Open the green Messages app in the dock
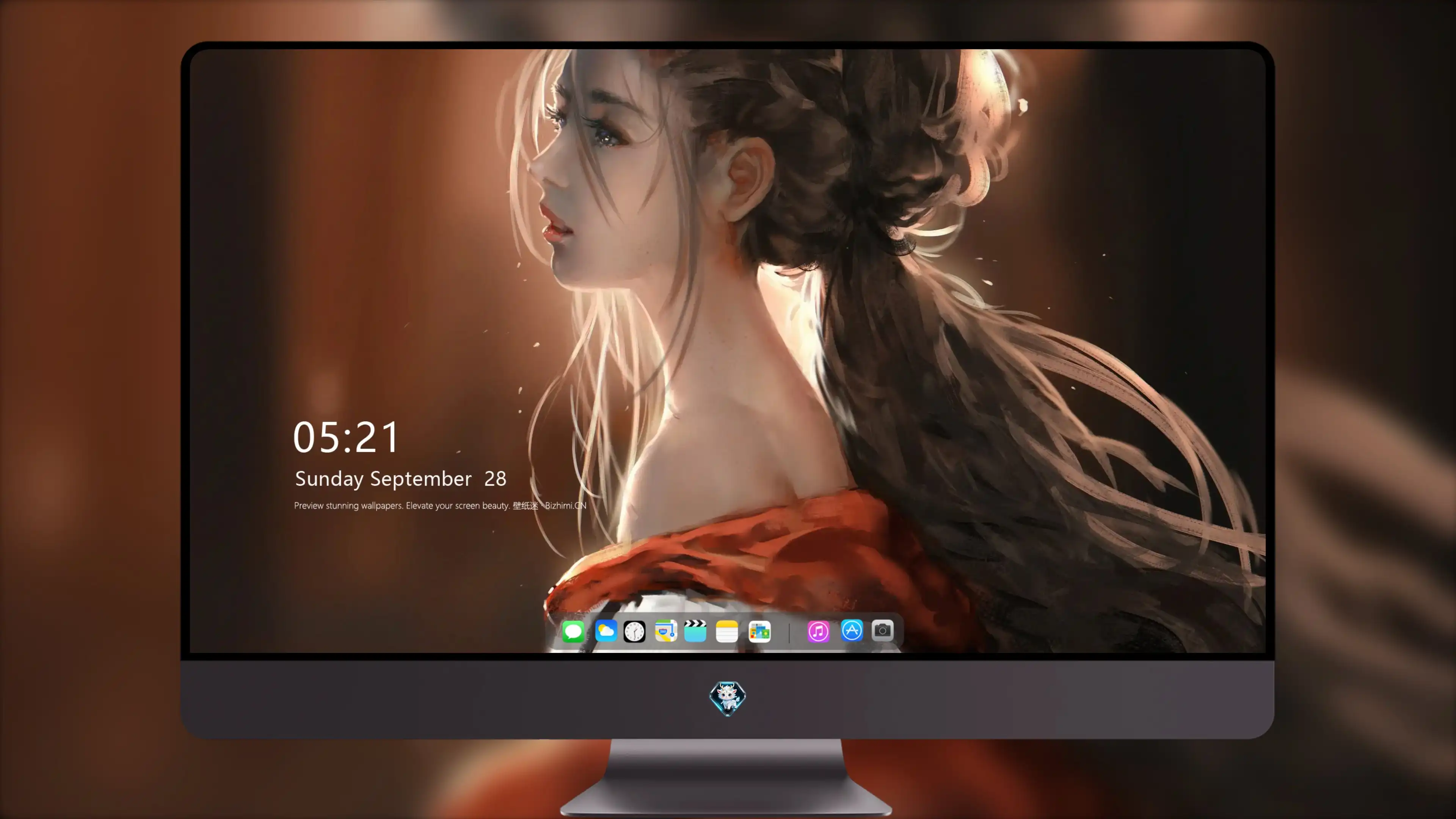 pyautogui.click(x=573, y=631)
